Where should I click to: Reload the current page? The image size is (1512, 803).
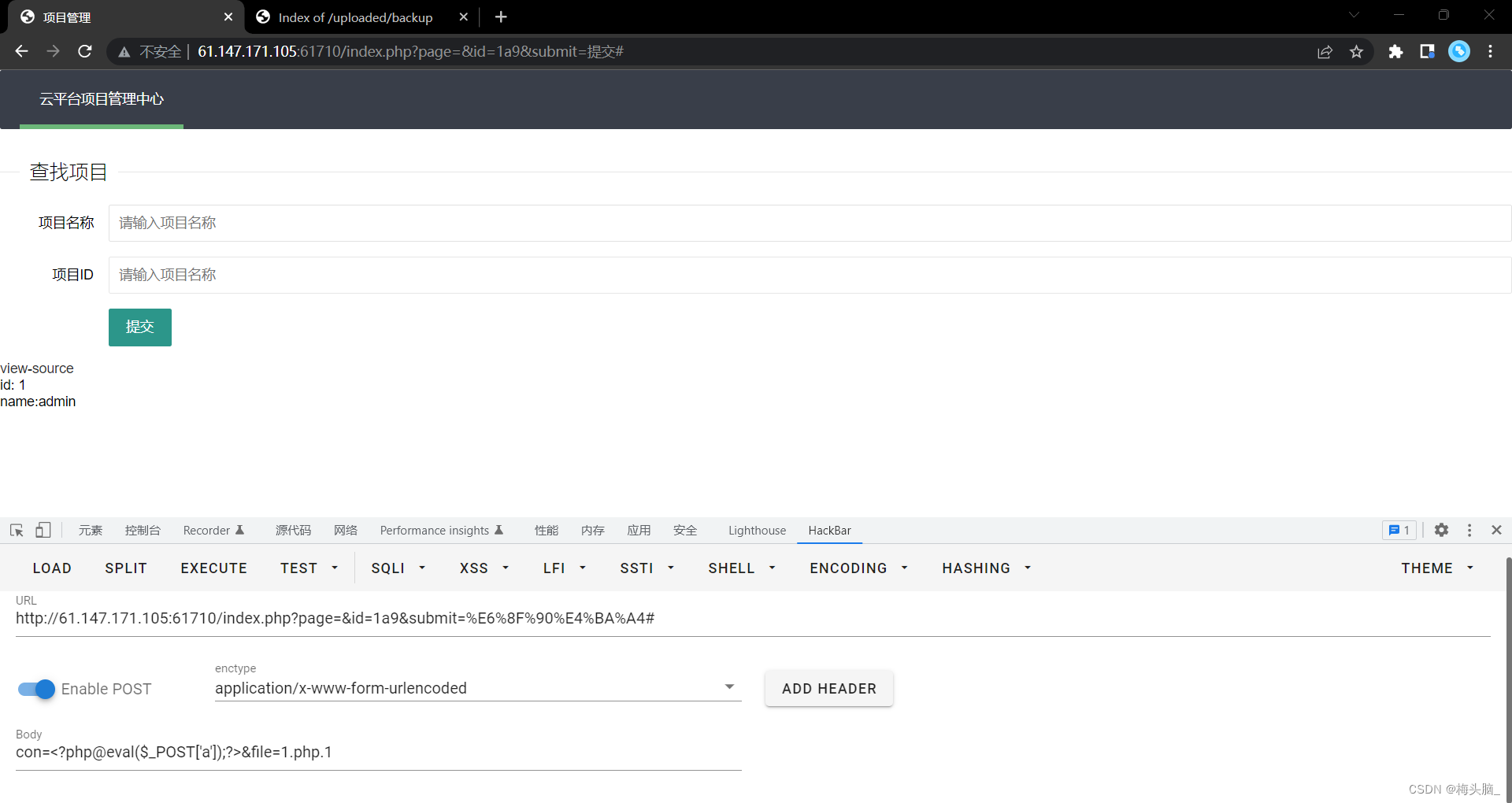(84, 51)
